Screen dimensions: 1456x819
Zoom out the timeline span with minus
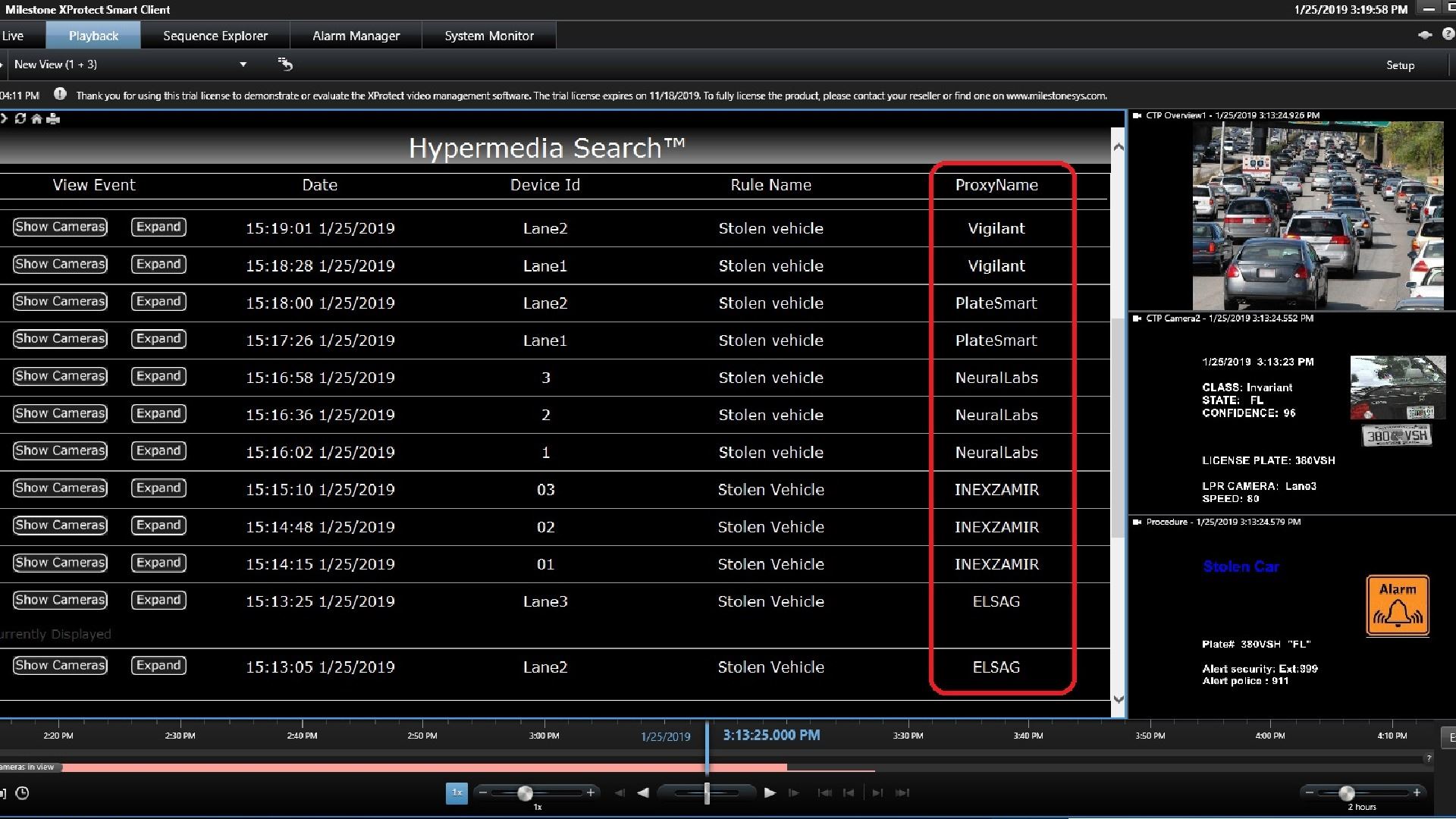coord(1309,792)
